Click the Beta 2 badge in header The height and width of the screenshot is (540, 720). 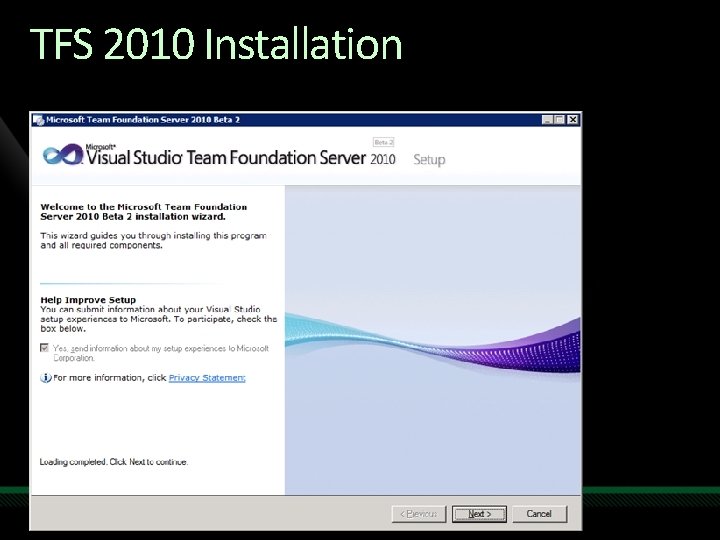[383, 142]
